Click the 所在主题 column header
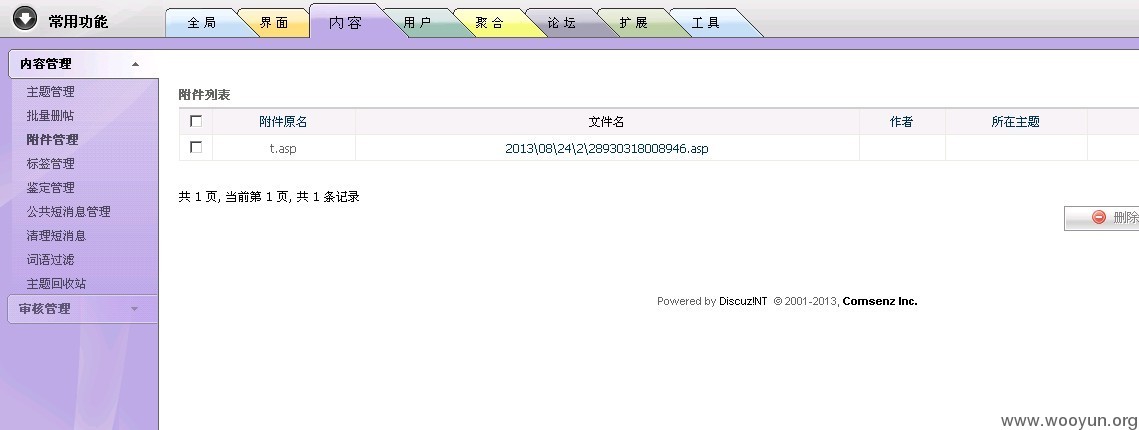The width and height of the screenshot is (1139, 430). click(1016, 122)
